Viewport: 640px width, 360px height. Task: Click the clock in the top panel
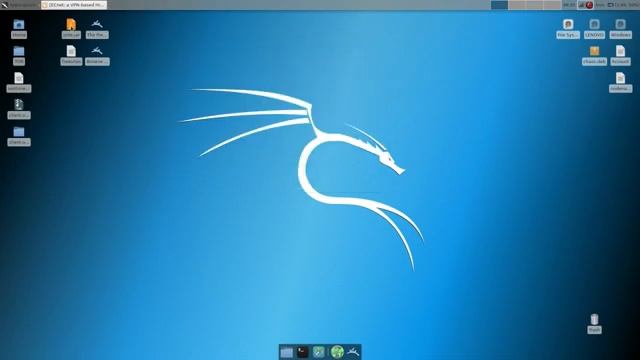coord(569,5)
